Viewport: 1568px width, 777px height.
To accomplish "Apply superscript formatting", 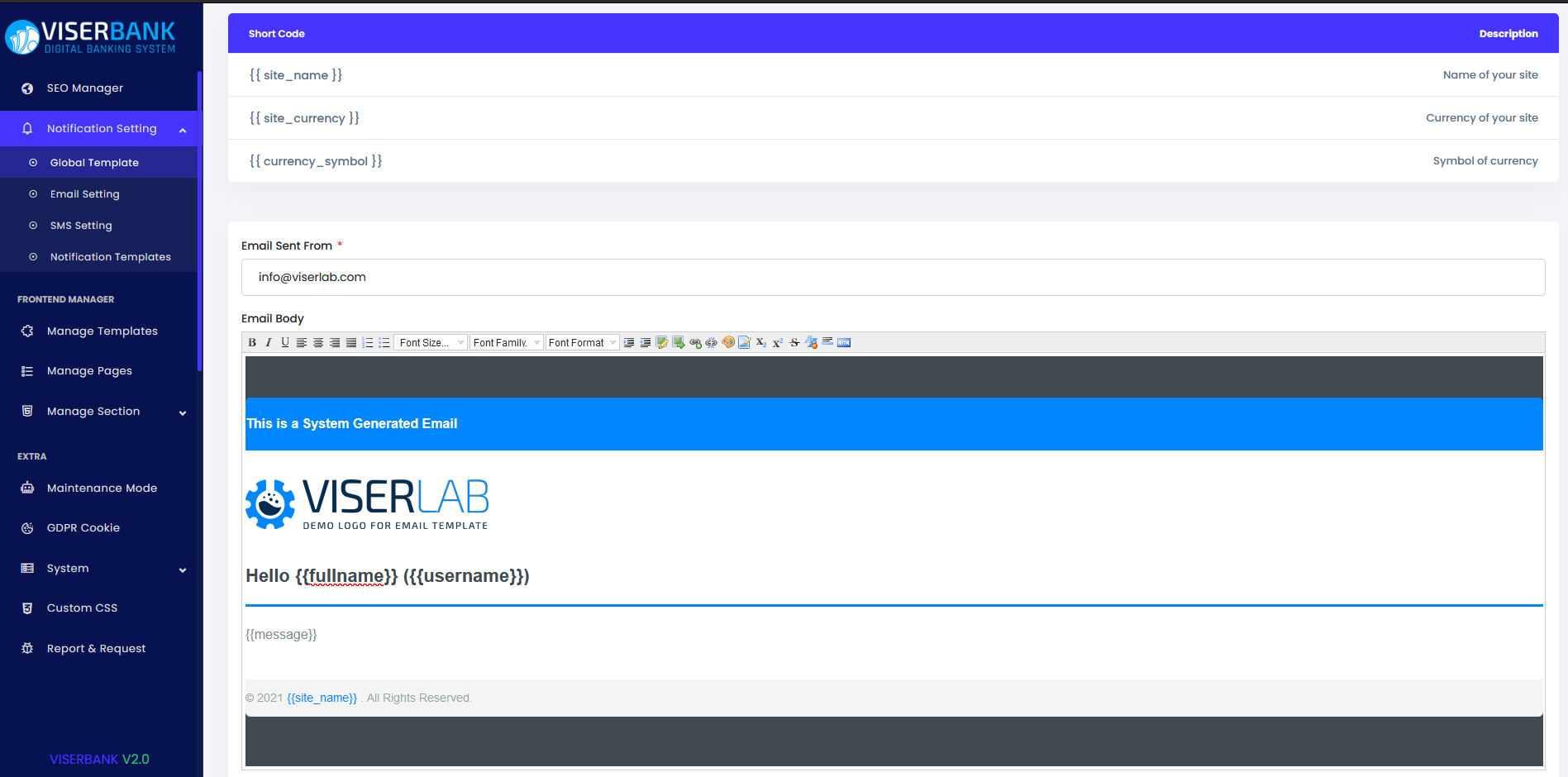I will pos(778,342).
